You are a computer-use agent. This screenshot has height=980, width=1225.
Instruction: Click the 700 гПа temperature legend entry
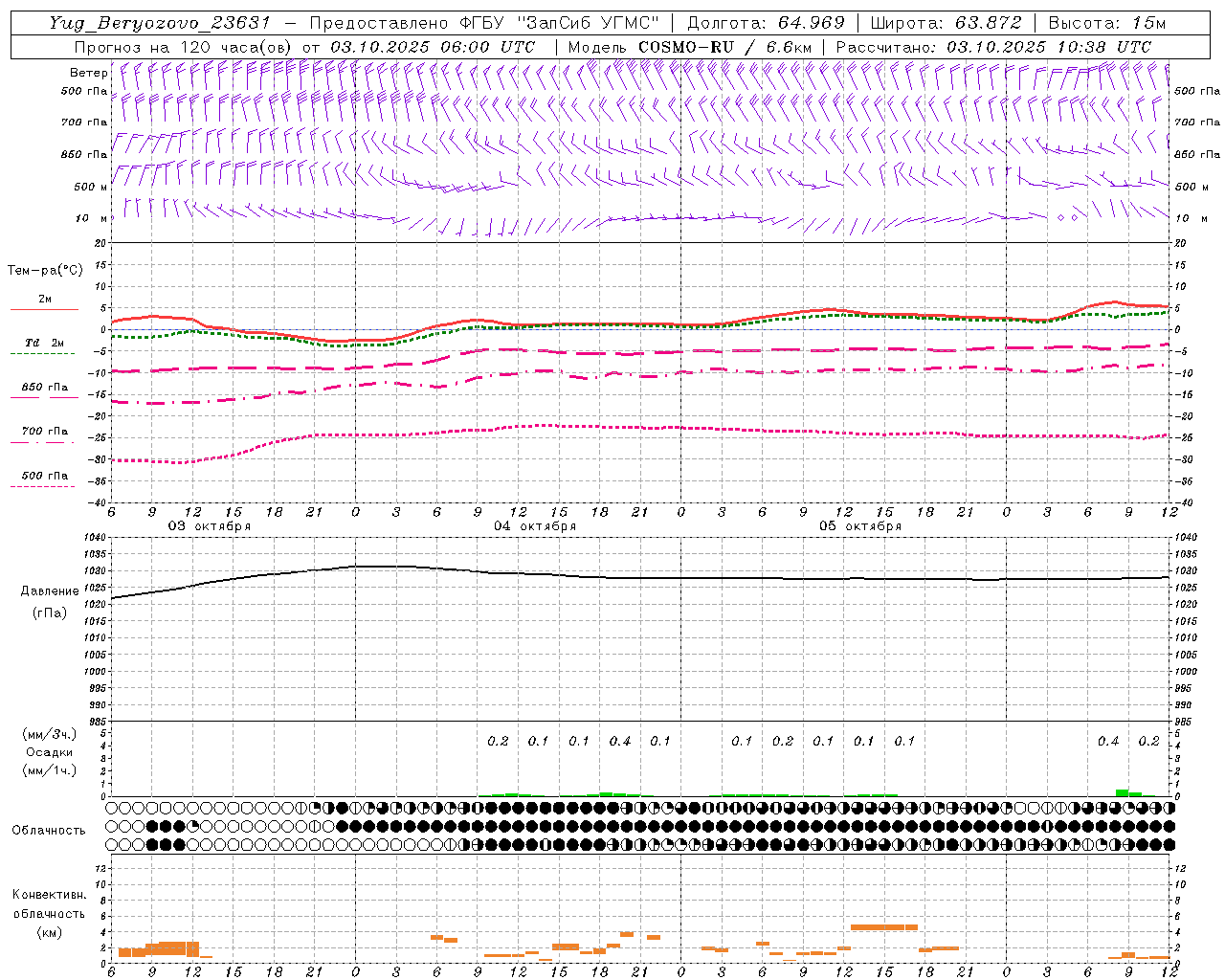(x=44, y=432)
